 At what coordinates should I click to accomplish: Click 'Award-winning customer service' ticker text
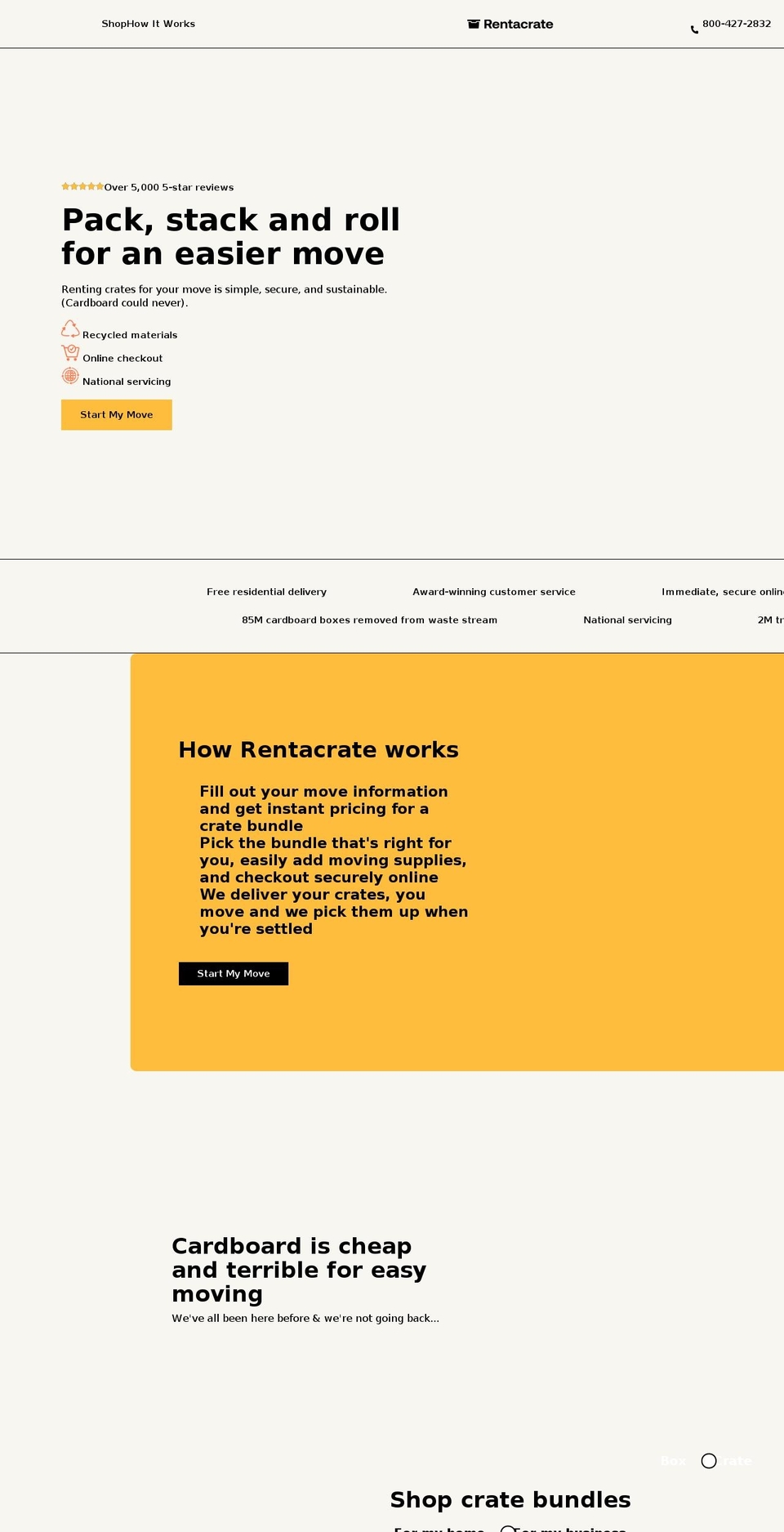[494, 592]
